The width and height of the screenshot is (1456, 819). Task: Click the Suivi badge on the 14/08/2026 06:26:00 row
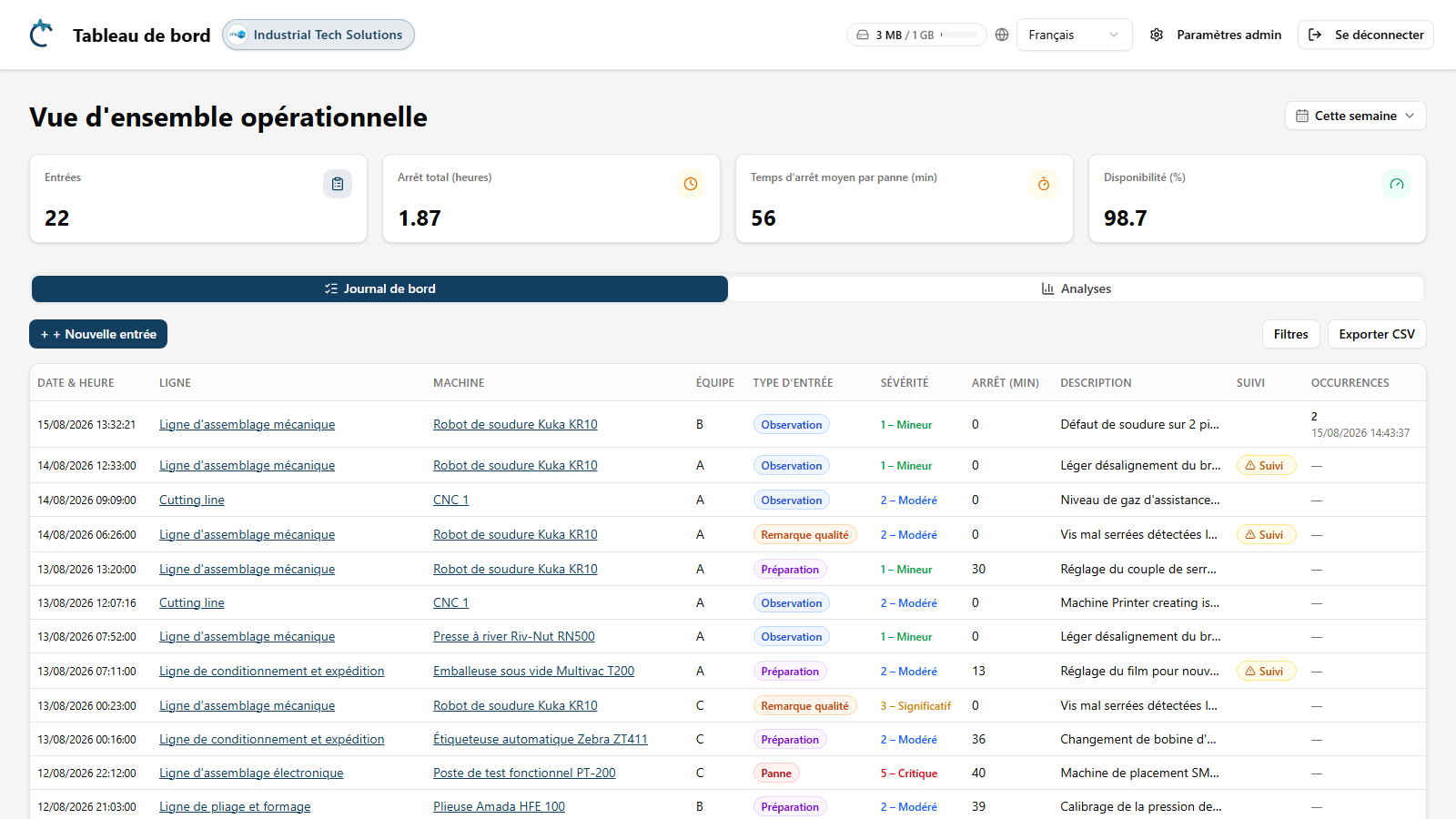[x=1266, y=534]
